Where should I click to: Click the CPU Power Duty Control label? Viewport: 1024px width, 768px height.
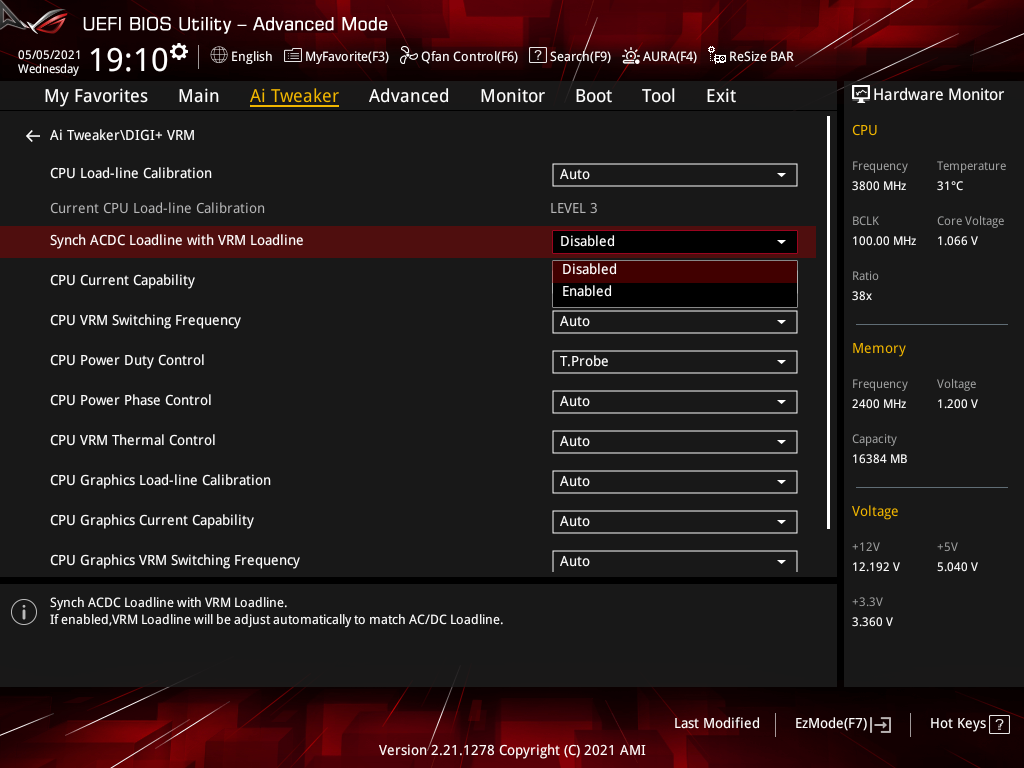pyautogui.click(x=127, y=360)
